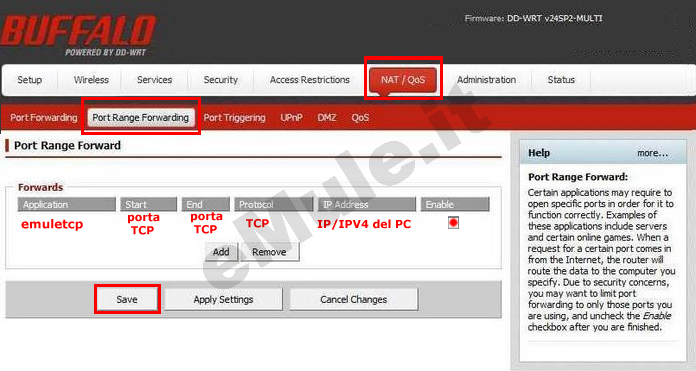Click the Help panel title

tap(539, 153)
